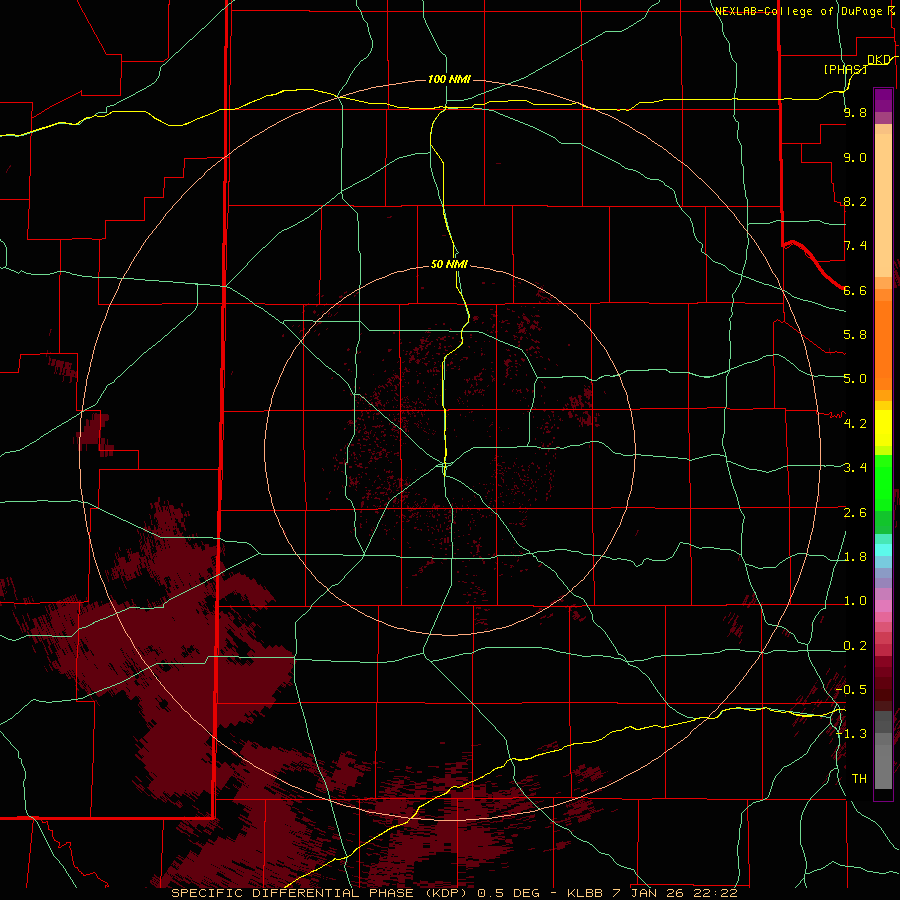Click the 0.5 DEG elevation text
This screenshot has width=900, height=900.
pyautogui.click(x=509, y=893)
